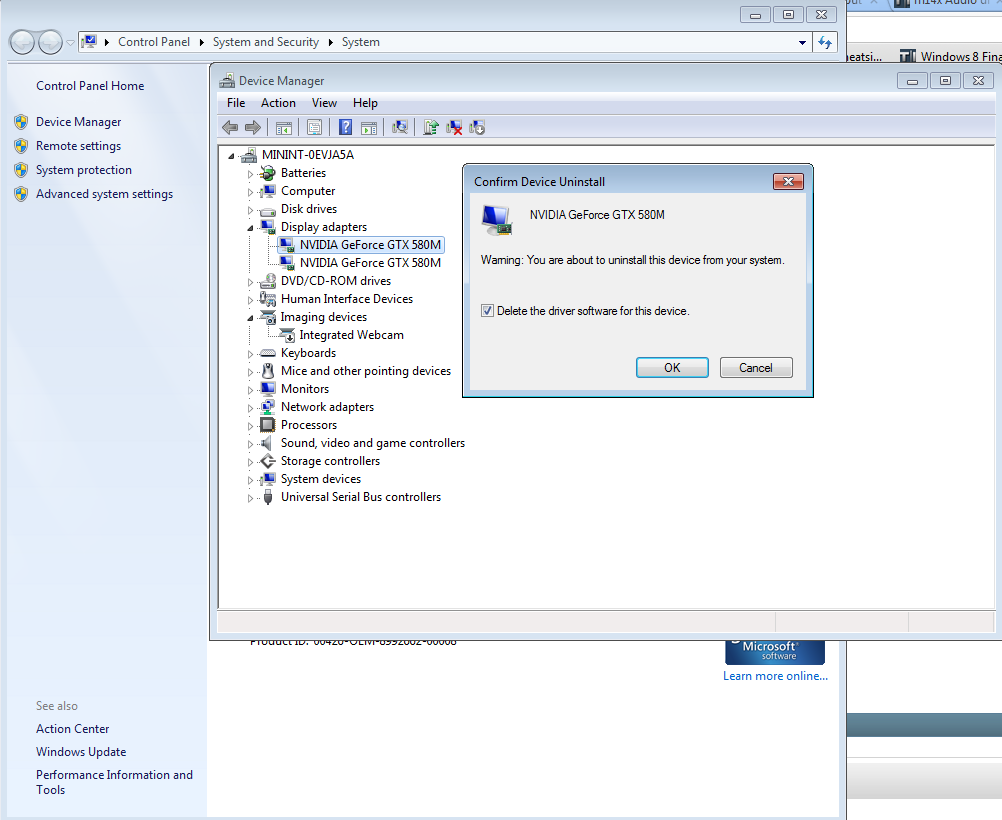Open the View menu
The height and width of the screenshot is (820, 1002).
[x=324, y=103]
